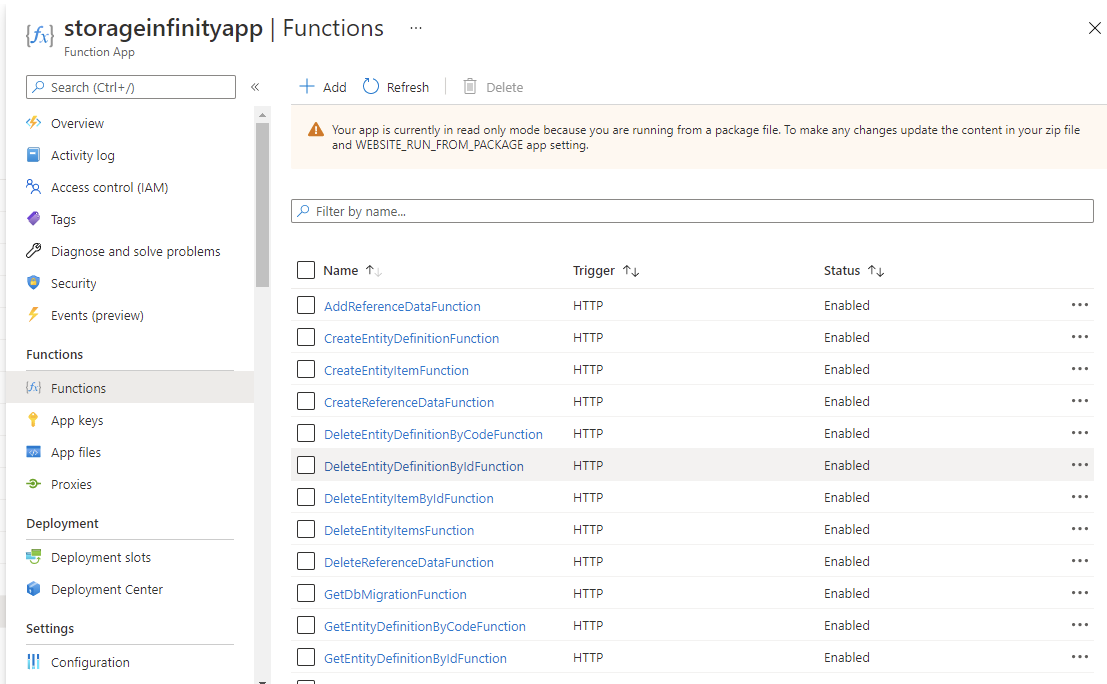1107x684 pixels.
Task: Click the Deployment Center cube icon
Action: coord(34,589)
